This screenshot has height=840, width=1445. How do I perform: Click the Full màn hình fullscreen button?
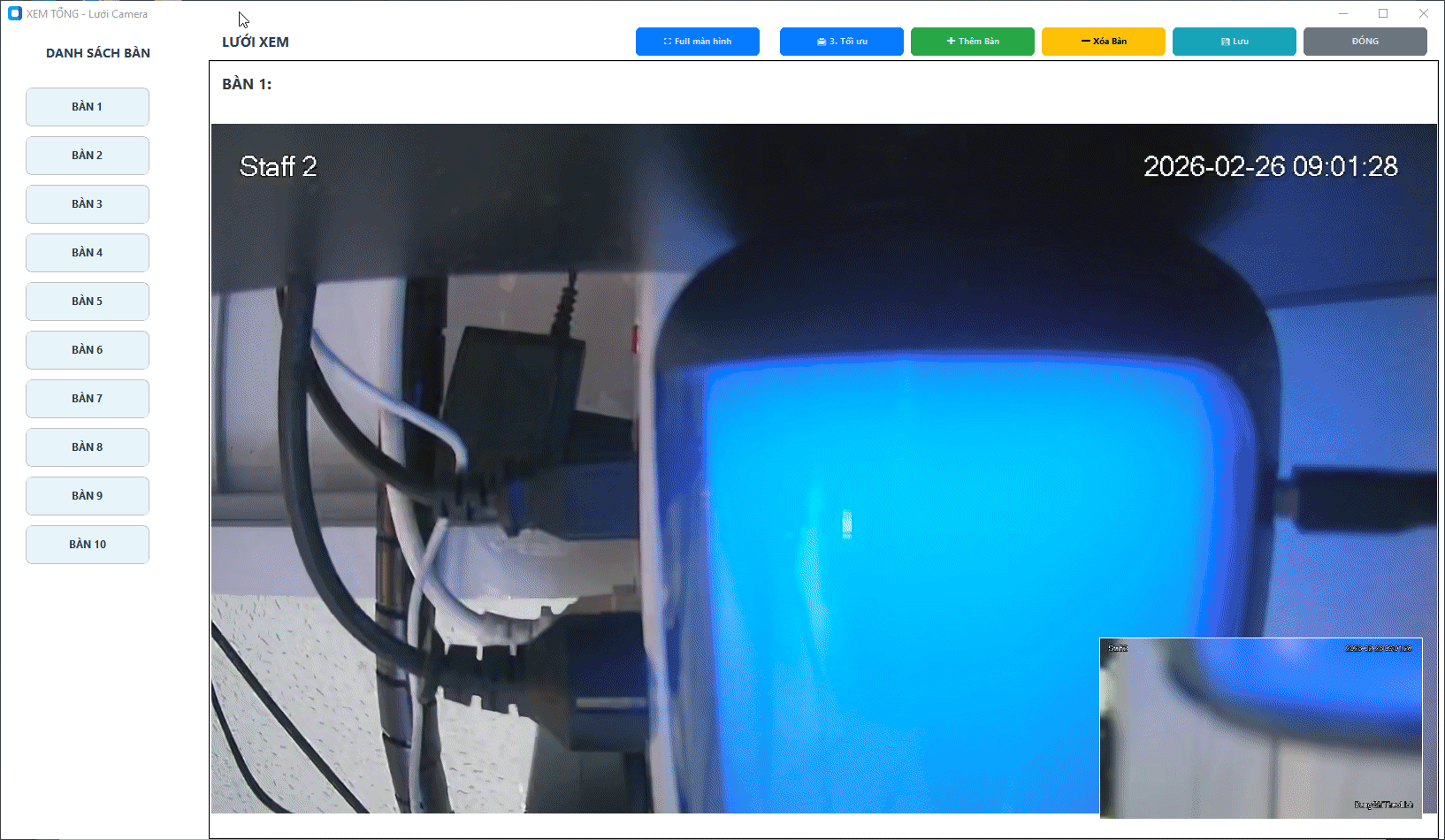[697, 42]
